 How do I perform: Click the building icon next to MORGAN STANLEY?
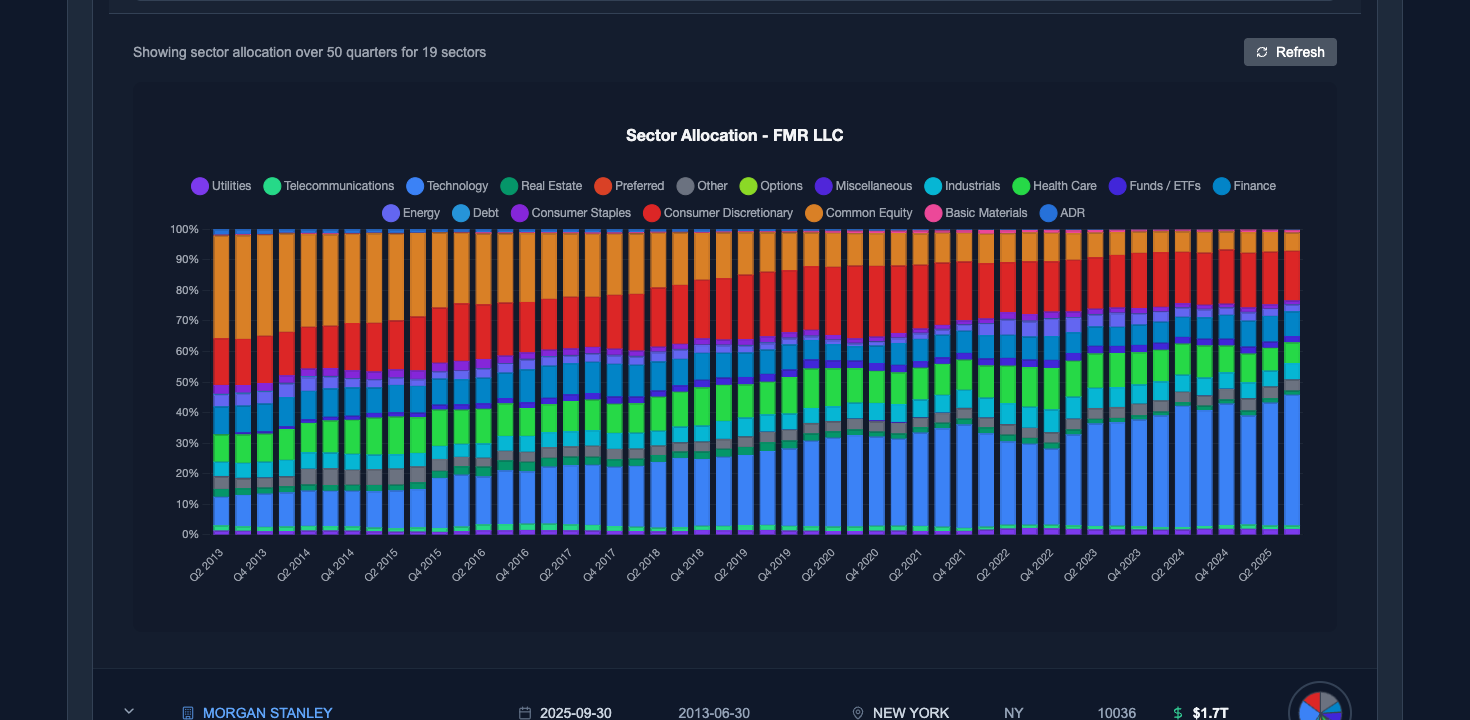tap(187, 712)
